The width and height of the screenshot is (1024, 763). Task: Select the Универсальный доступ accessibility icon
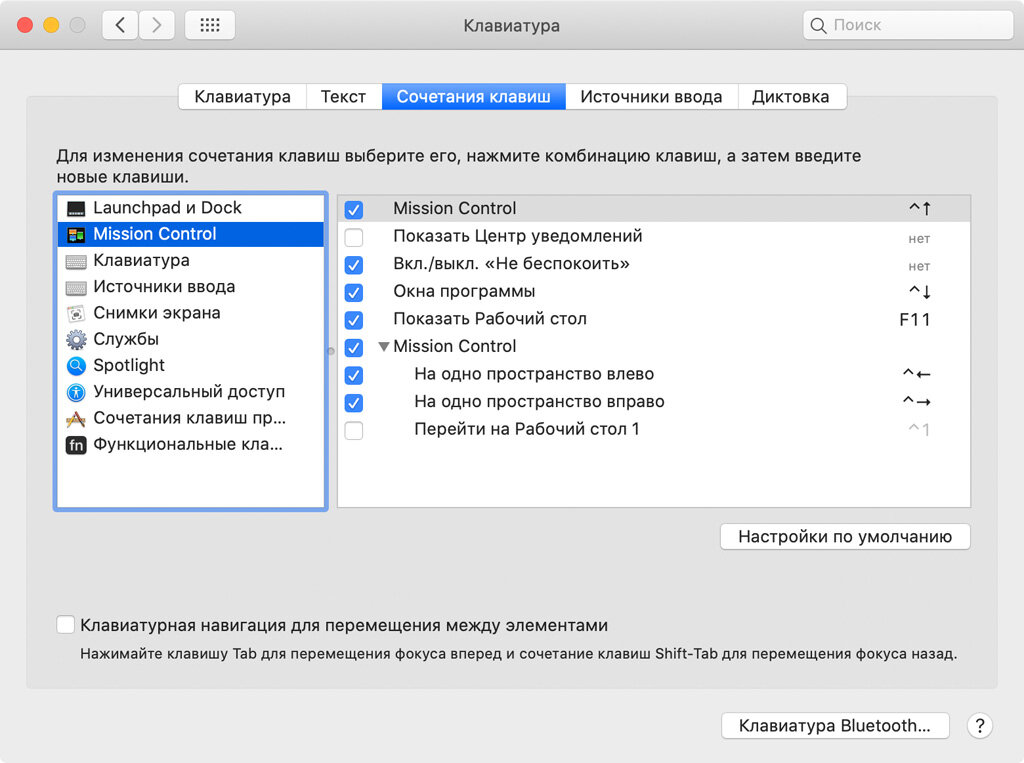click(x=76, y=392)
